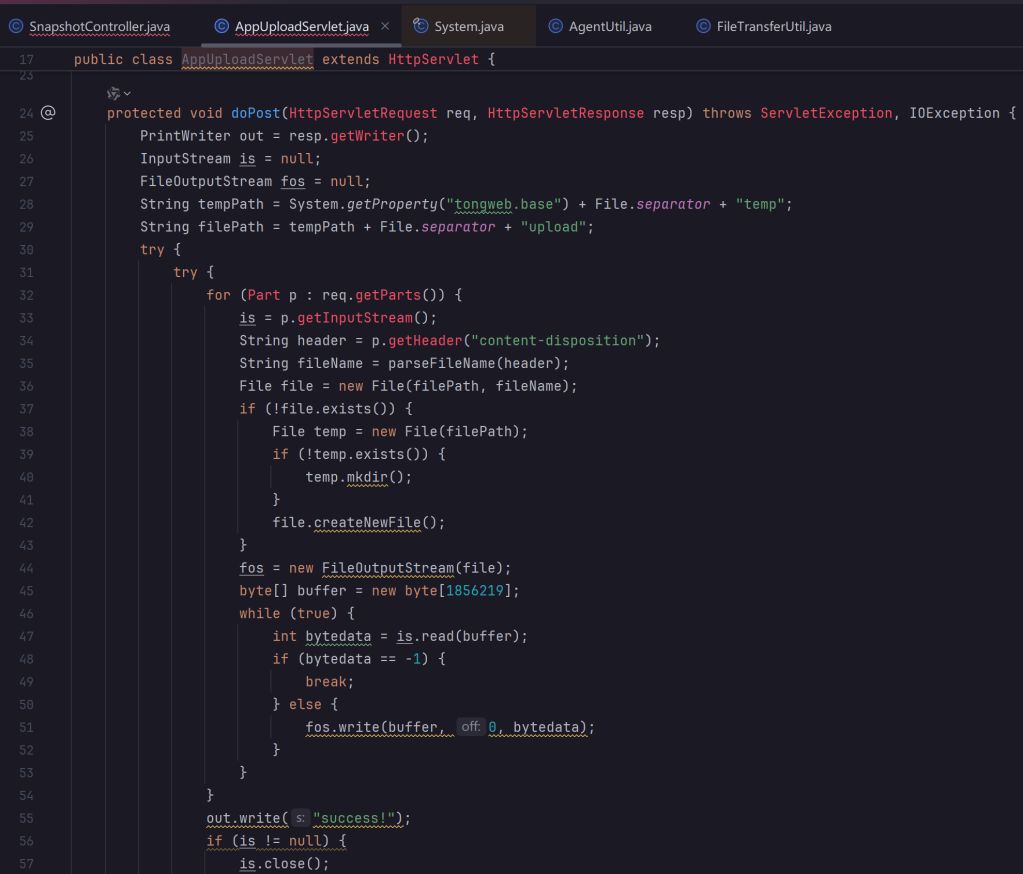Open the FileTransferUtil.java tab
The height and width of the screenshot is (874, 1023).
(x=773, y=26)
